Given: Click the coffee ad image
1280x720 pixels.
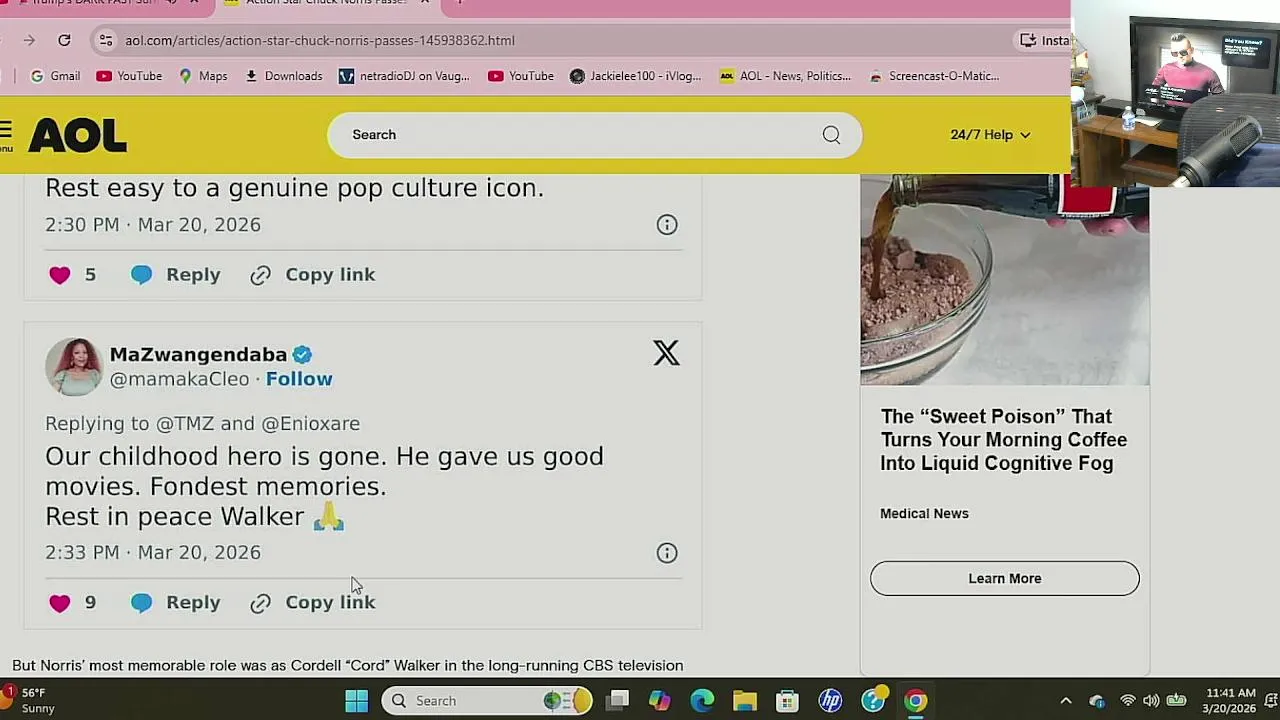Looking at the screenshot, I should point(1005,280).
